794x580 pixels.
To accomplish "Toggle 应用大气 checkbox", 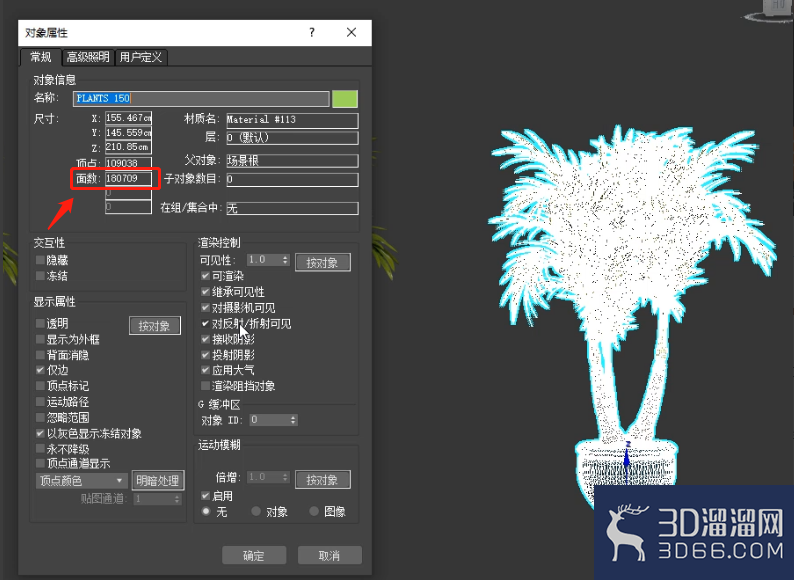I will pyautogui.click(x=205, y=370).
